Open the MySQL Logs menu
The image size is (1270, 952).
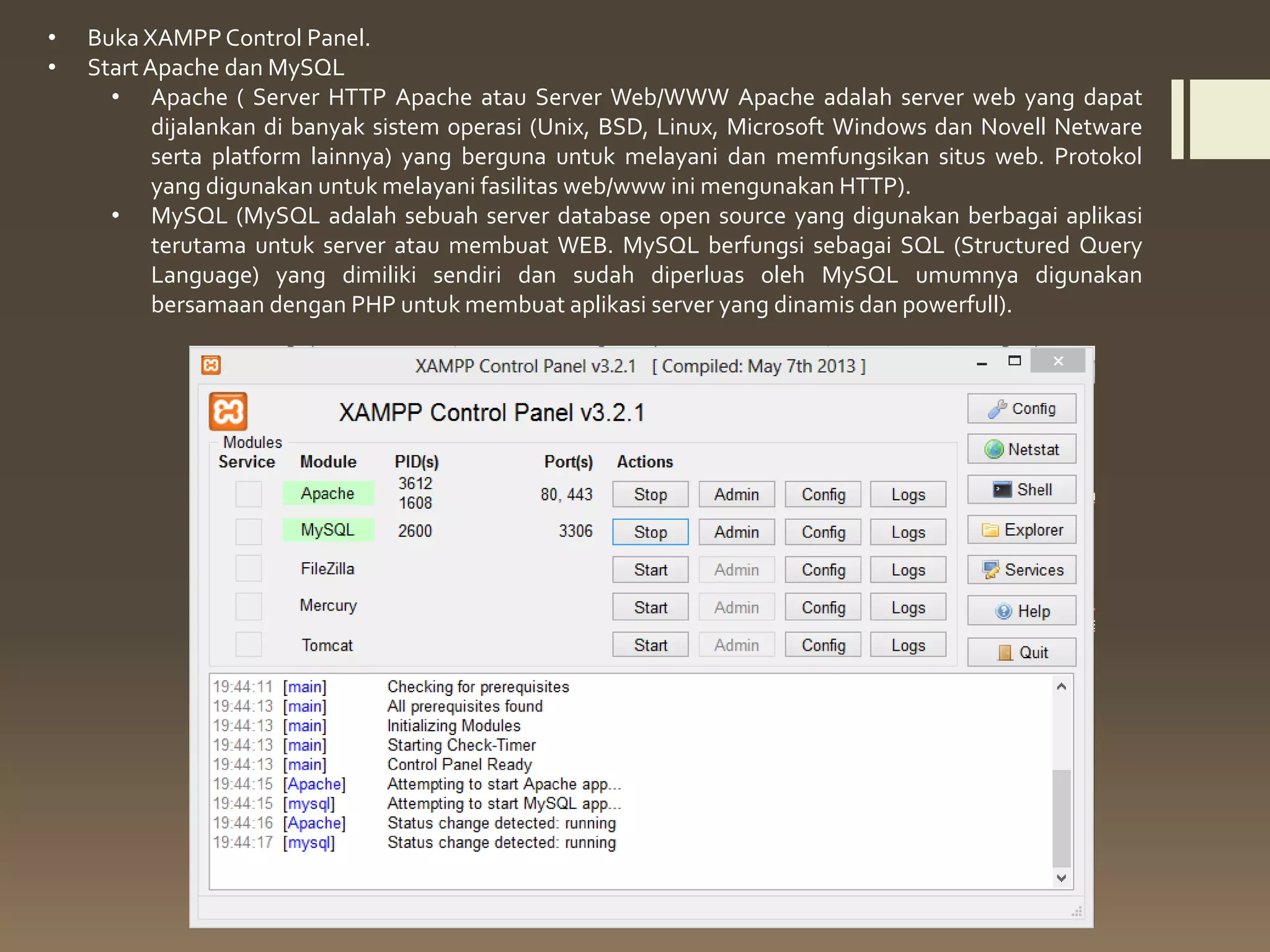click(908, 532)
